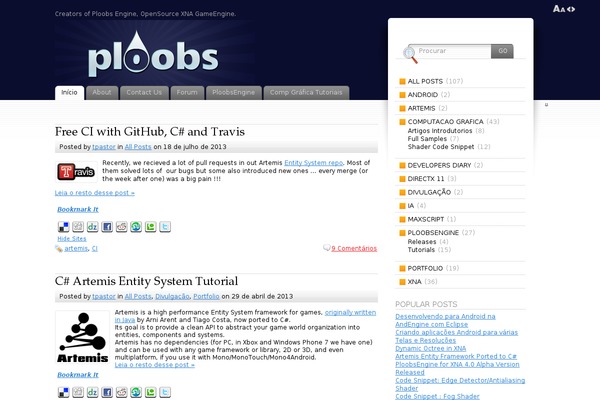
Task: Click the GO search button
Action: (x=502, y=51)
